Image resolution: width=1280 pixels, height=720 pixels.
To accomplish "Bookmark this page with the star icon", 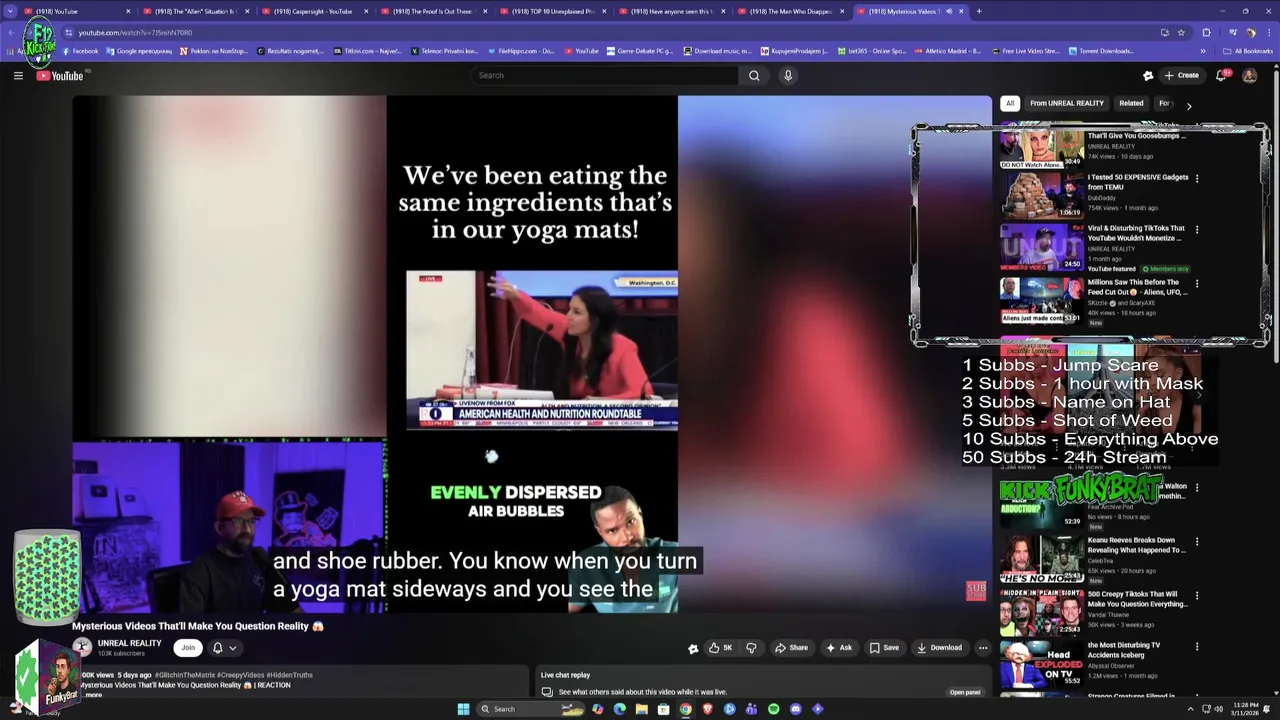I will 1181,32.
